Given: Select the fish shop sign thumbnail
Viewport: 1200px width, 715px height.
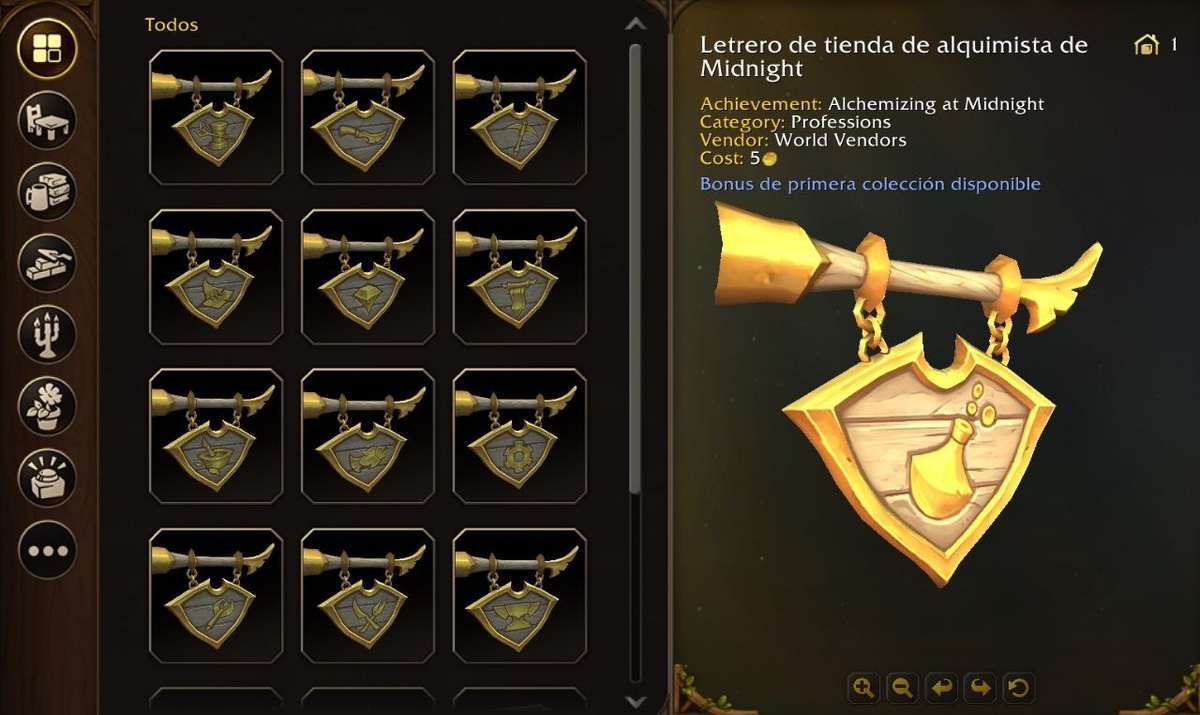Looking at the screenshot, I should (x=368, y=435).
